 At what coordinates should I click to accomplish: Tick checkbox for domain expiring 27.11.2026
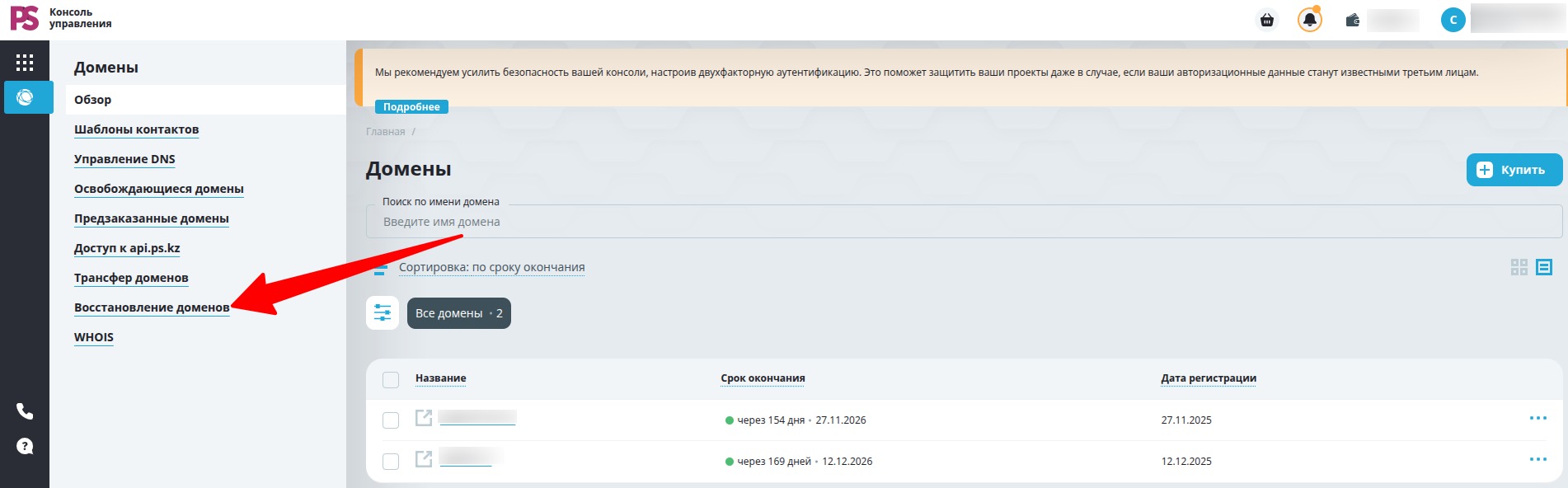391,420
